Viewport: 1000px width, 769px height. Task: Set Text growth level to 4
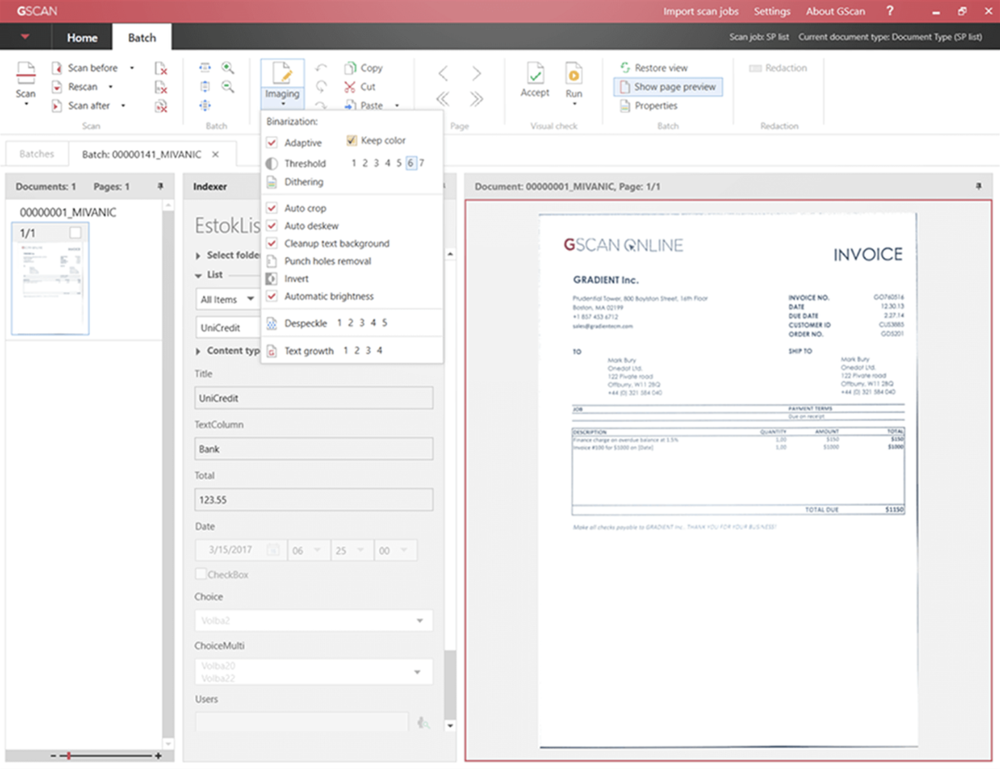(379, 351)
